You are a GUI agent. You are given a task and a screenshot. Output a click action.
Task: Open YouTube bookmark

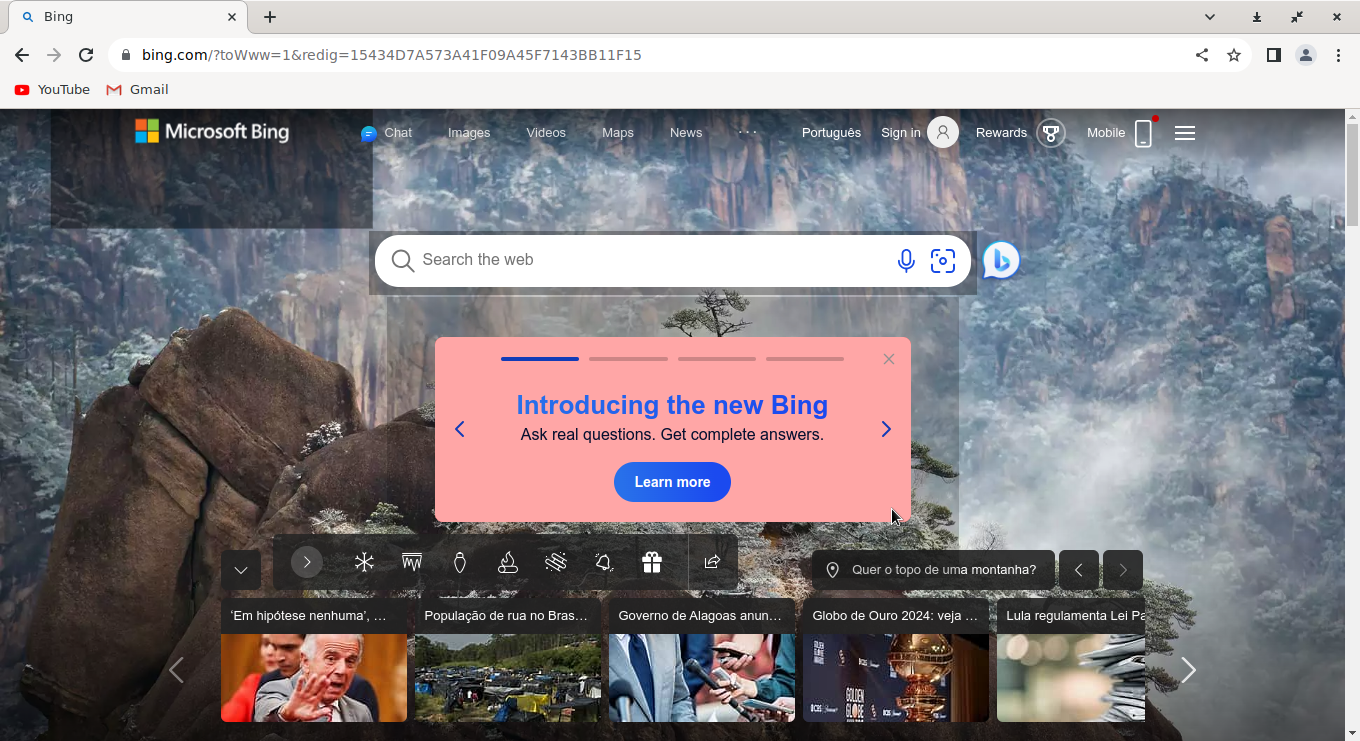click(x=52, y=90)
